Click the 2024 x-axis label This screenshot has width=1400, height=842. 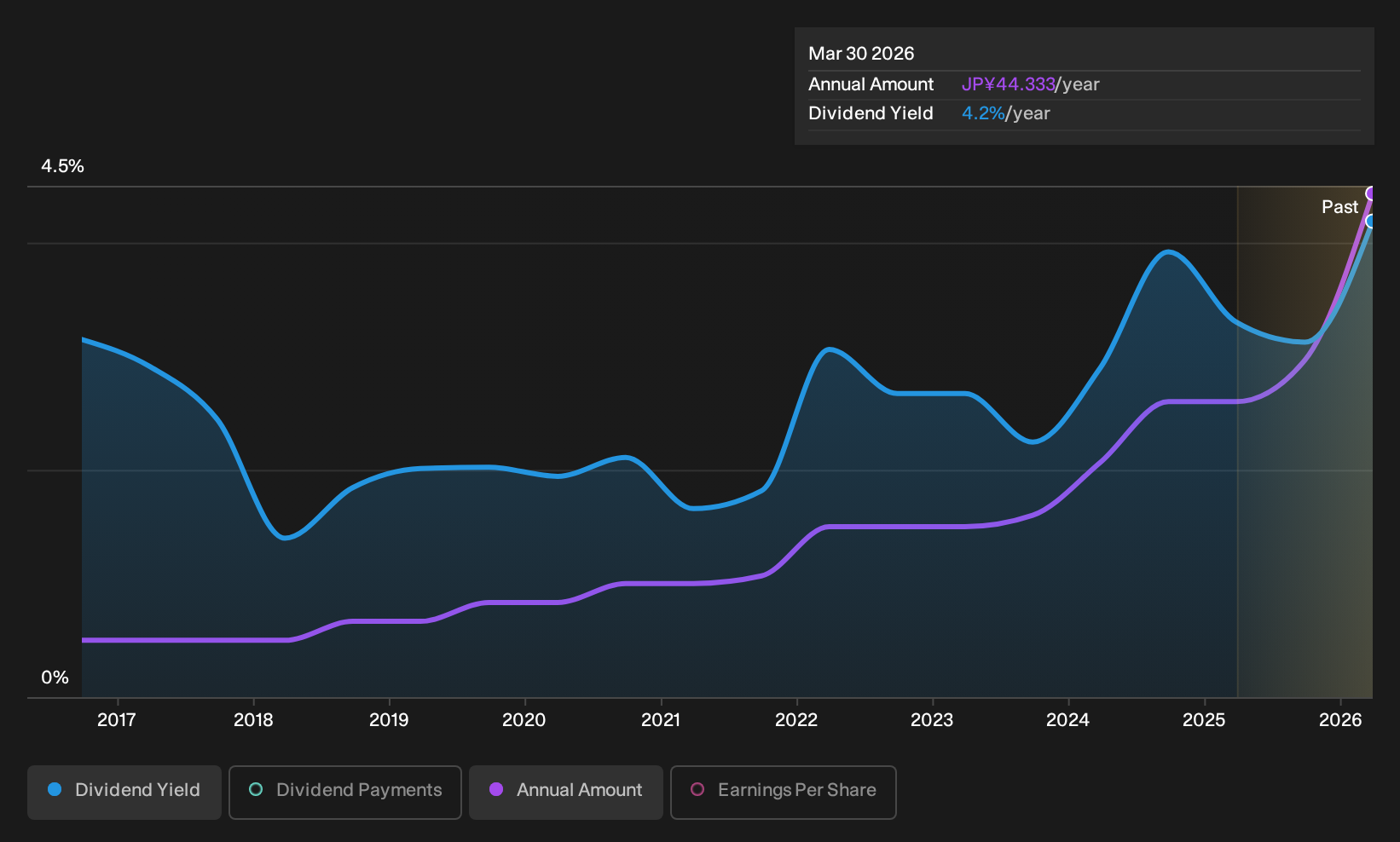(x=1067, y=720)
